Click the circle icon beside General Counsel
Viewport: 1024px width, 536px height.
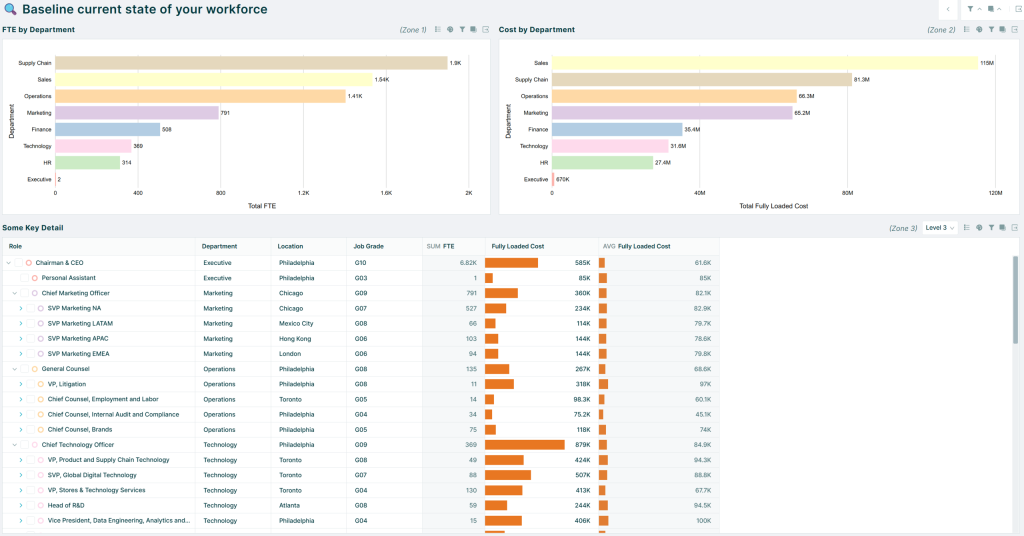tap(35, 369)
